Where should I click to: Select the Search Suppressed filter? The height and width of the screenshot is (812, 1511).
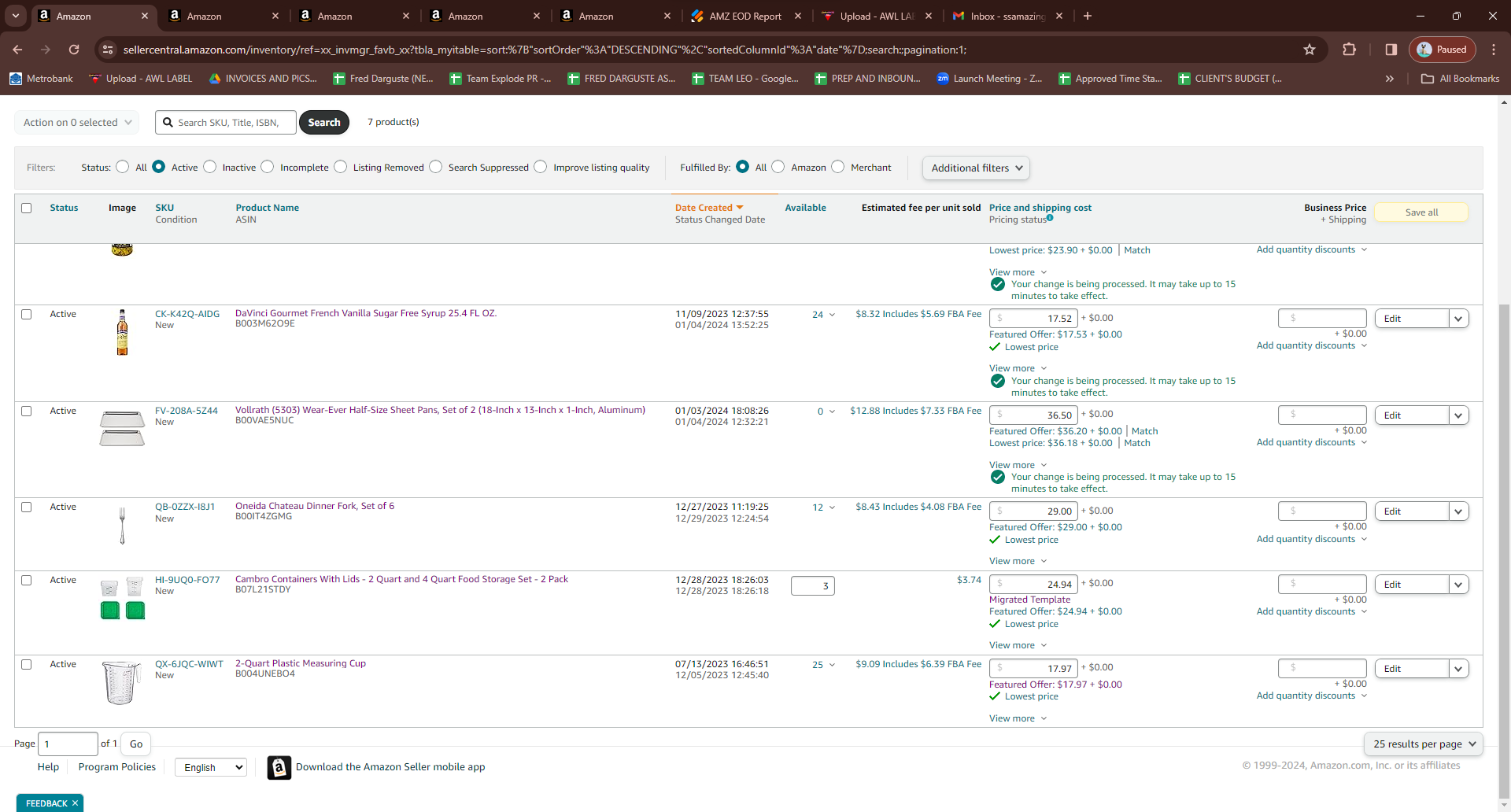point(436,167)
